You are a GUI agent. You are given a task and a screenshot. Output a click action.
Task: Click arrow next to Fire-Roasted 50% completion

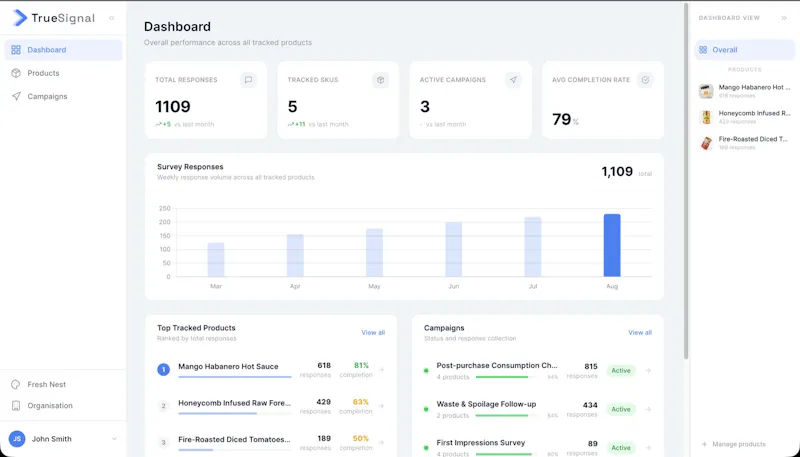pyautogui.click(x=382, y=443)
